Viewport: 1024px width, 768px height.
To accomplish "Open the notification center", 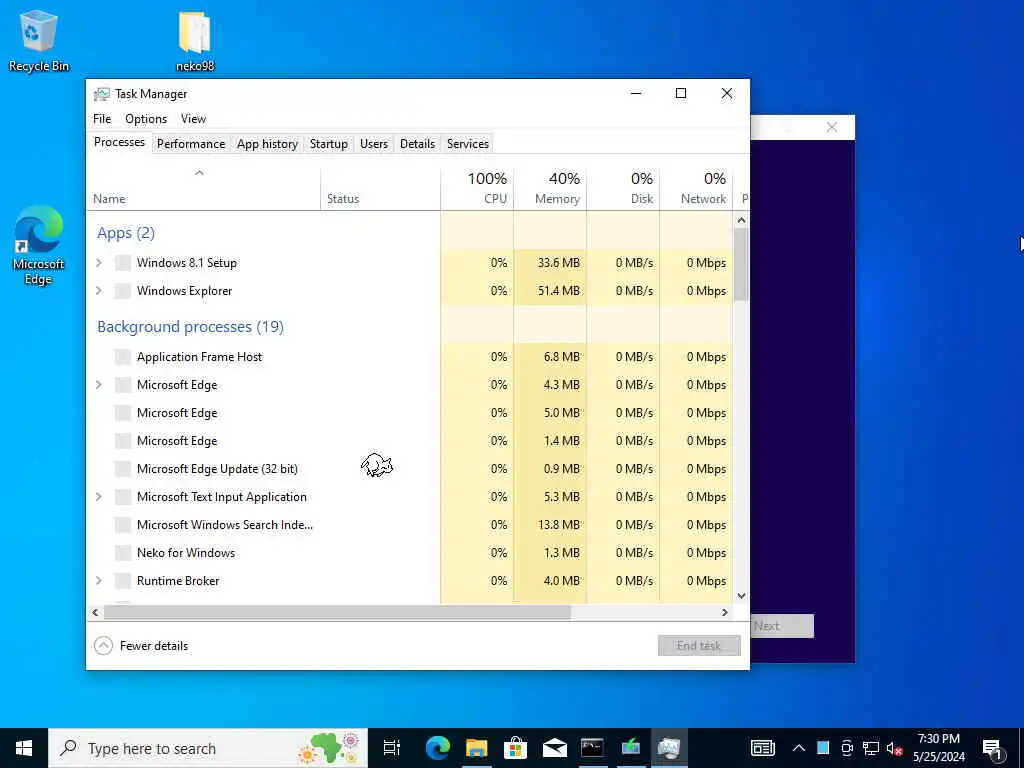I will pyautogui.click(x=992, y=748).
